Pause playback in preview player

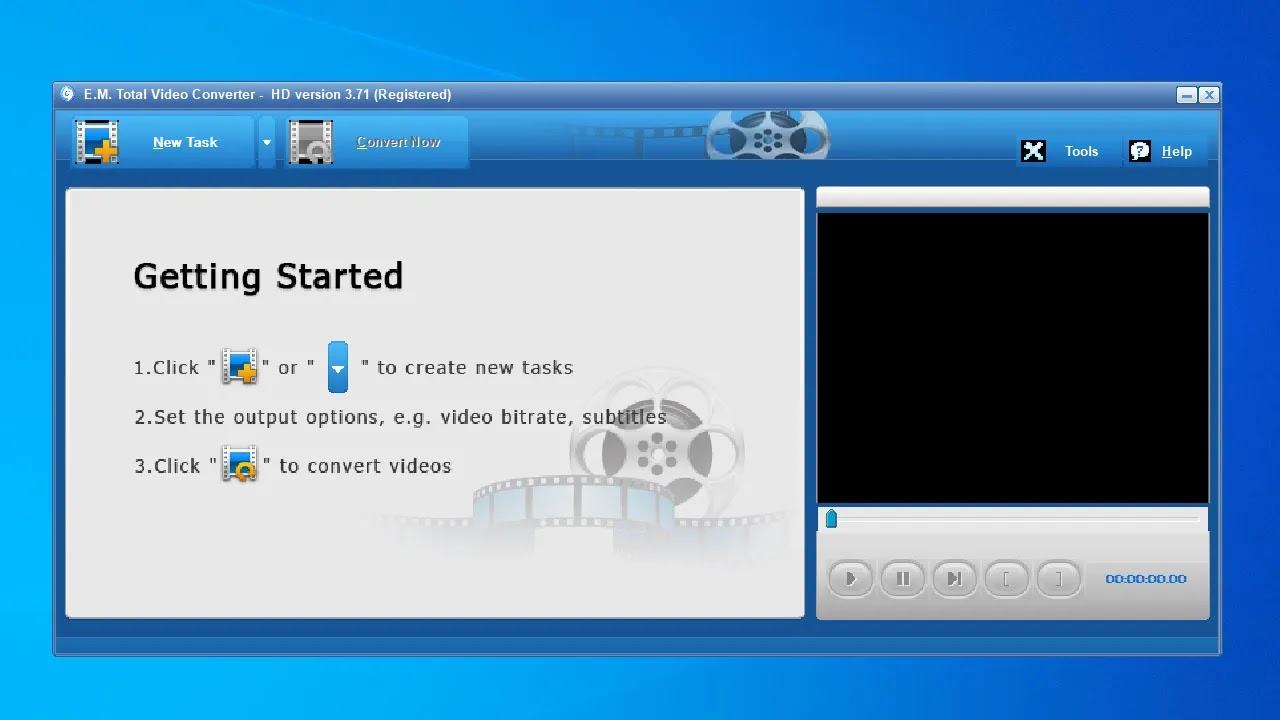pyautogui.click(x=903, y=578)
